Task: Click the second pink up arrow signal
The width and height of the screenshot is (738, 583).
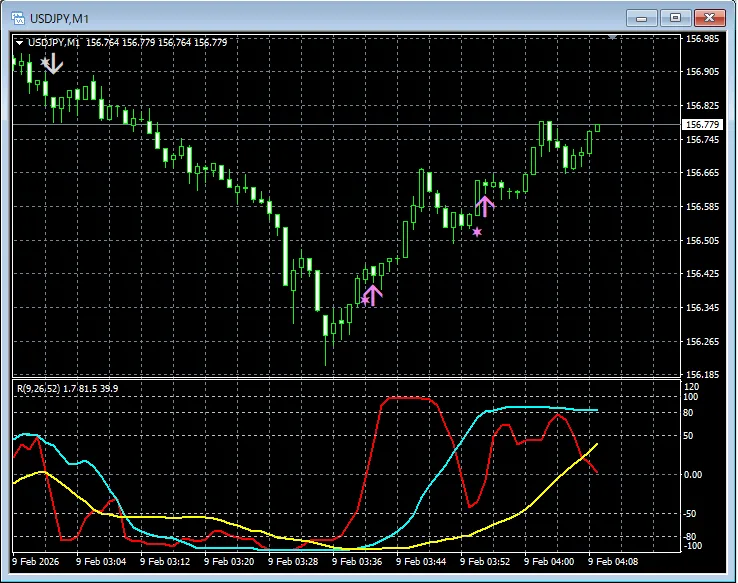Action: (x=485, y=206)
